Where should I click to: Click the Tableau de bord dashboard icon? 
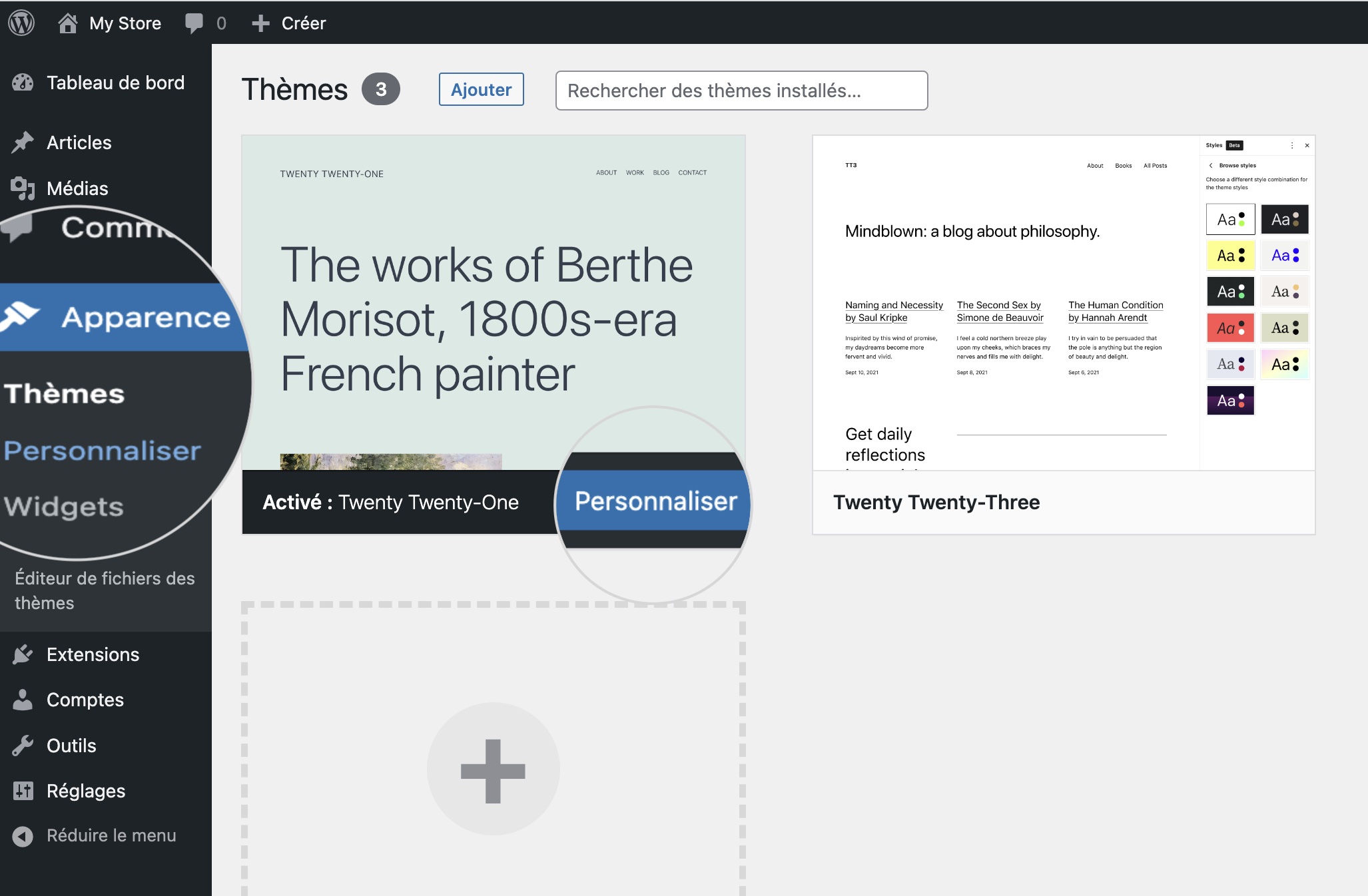tap(23, 83)
